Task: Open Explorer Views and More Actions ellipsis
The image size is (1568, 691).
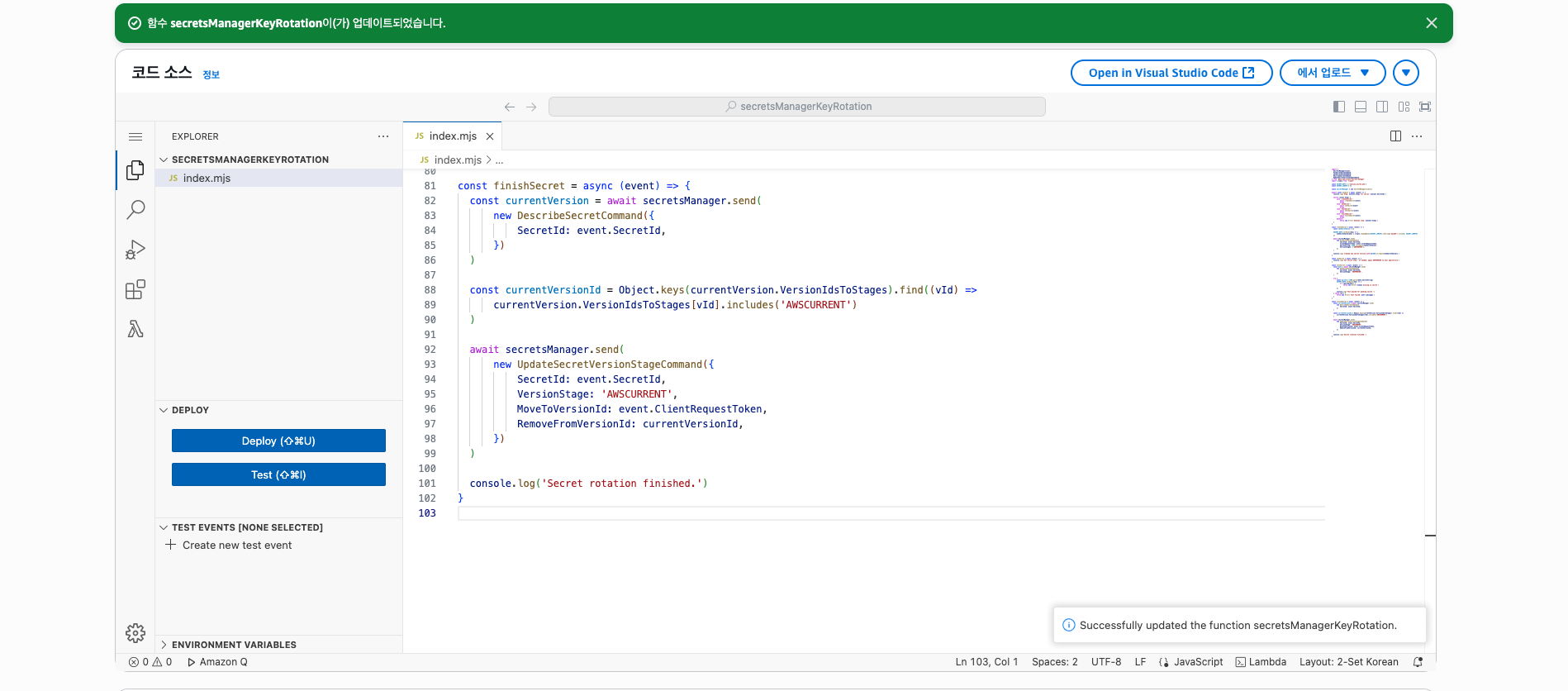Action: click(383, 136)
